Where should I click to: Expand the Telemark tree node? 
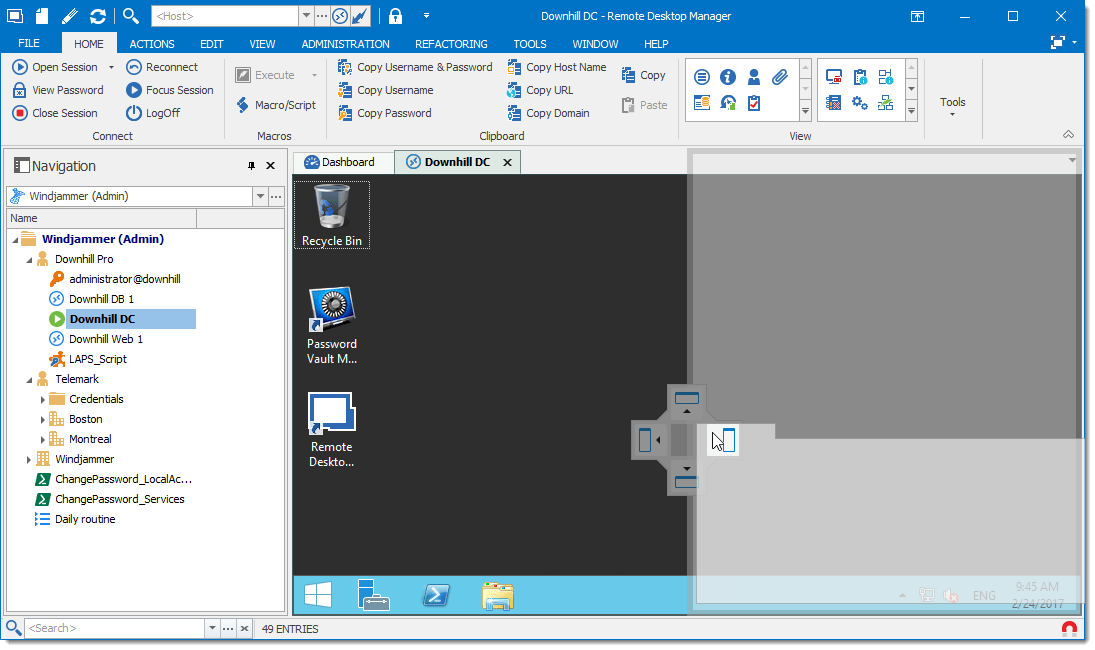click(x=29, y=379)
